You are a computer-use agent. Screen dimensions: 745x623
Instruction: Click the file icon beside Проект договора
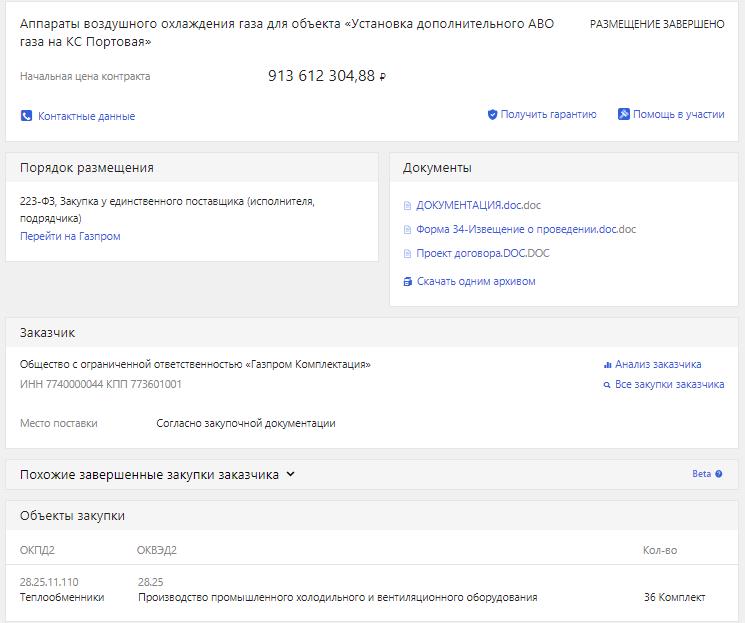pyautogui.click(x=407, y=254)
